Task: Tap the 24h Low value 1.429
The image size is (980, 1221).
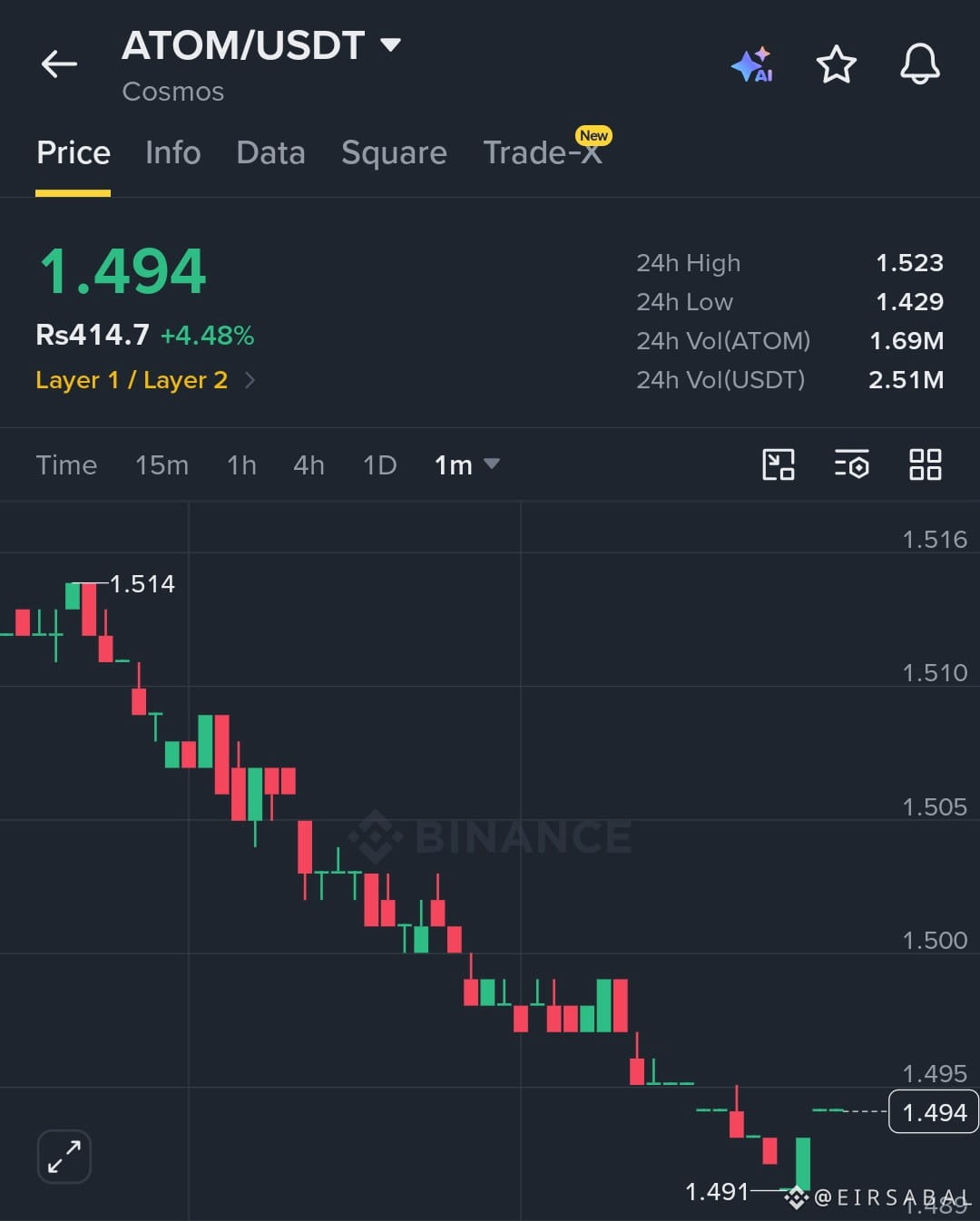Action: (909, 302)
